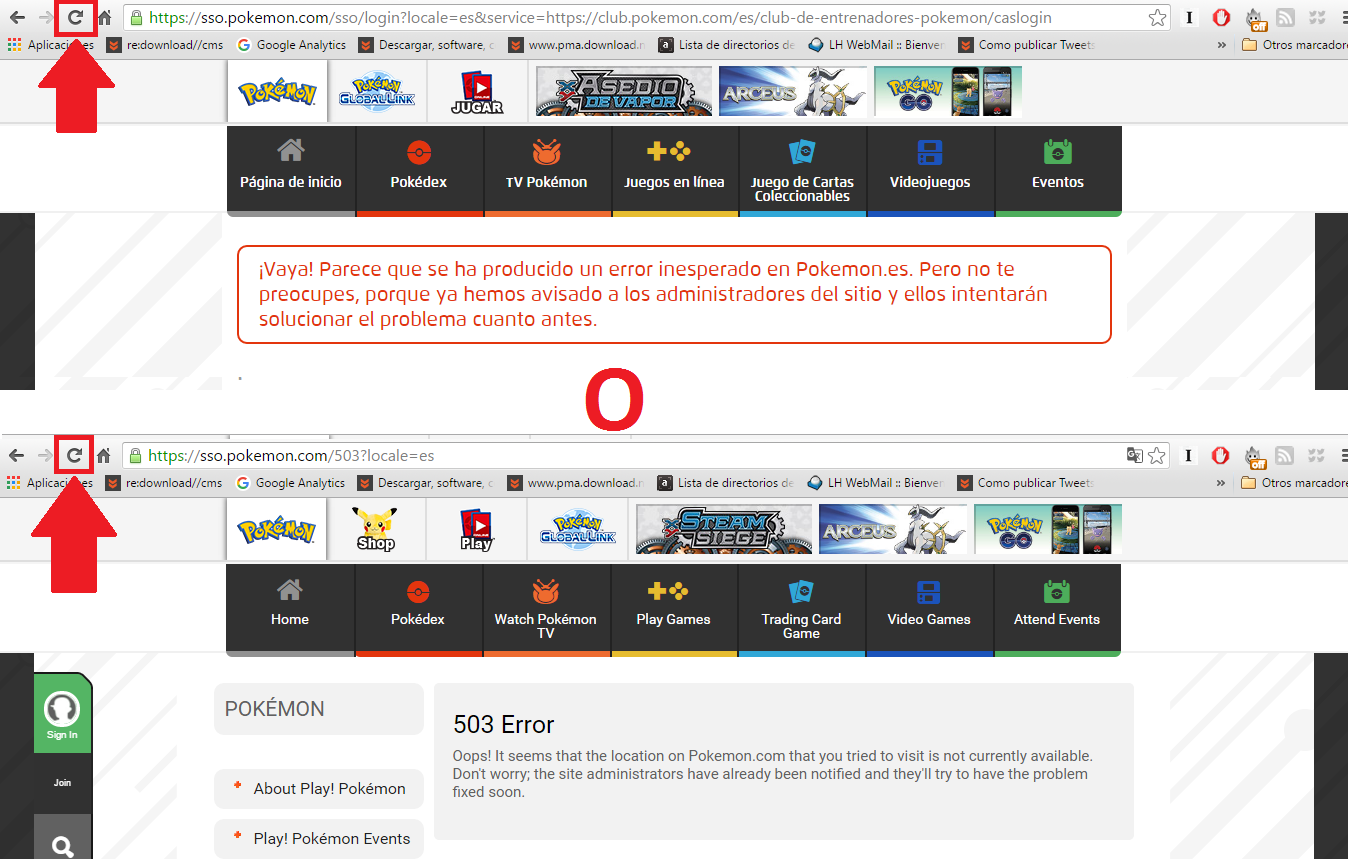The image size is (1348, 860).
Task: Open the Página de inicio nav tab
Action: coord(291,170)
